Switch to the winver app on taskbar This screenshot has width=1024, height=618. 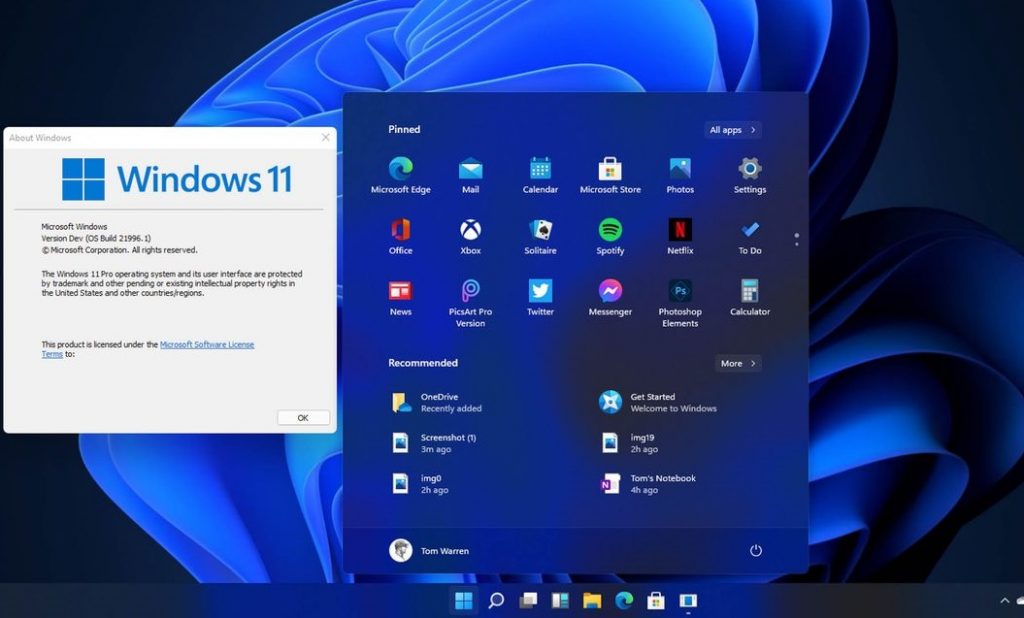tap(688, 600)
